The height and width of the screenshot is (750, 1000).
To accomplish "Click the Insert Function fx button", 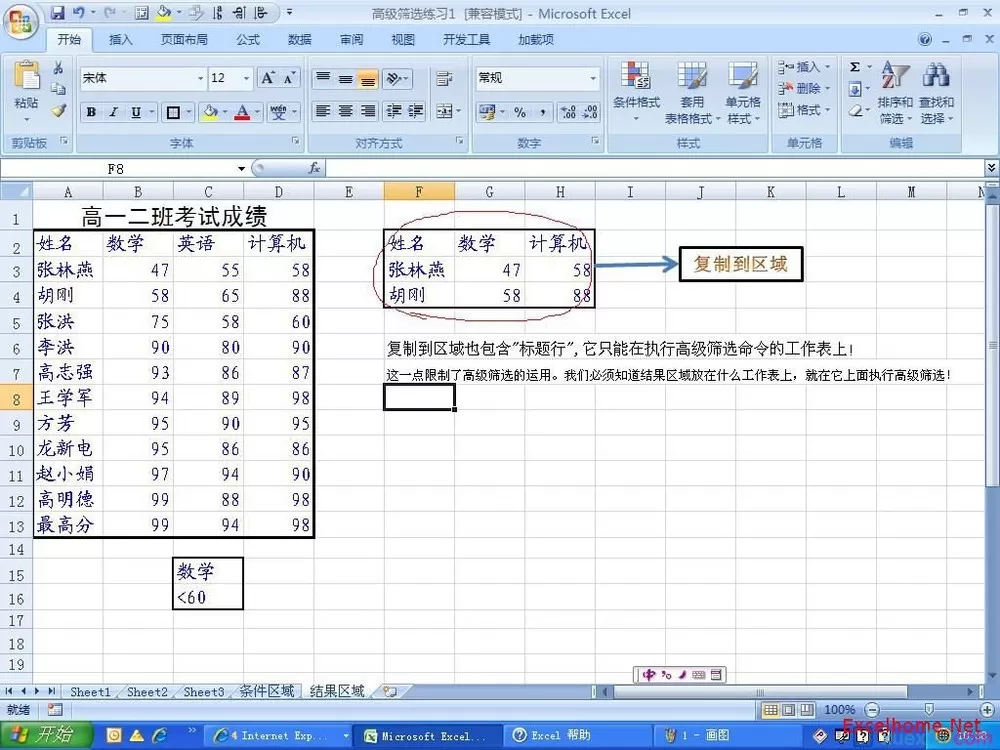I will (314, 168).
